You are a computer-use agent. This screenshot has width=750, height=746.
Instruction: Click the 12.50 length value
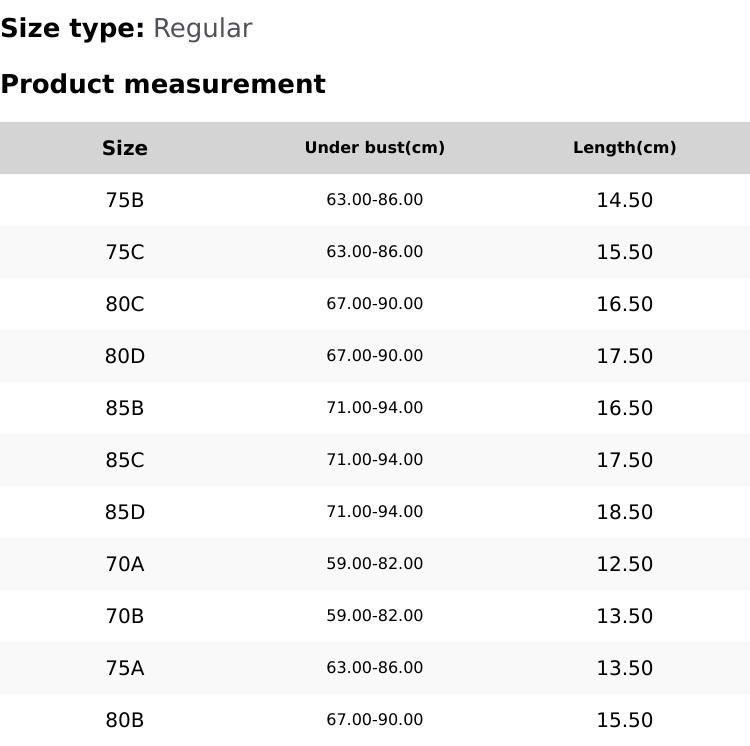click(x=624, y=564)
